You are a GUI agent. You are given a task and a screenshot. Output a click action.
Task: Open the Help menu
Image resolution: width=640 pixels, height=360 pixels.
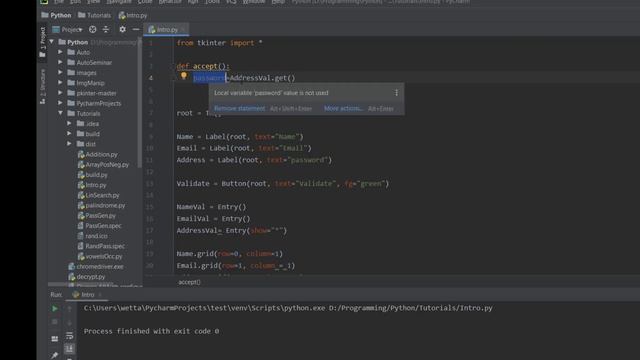[278, 2]
